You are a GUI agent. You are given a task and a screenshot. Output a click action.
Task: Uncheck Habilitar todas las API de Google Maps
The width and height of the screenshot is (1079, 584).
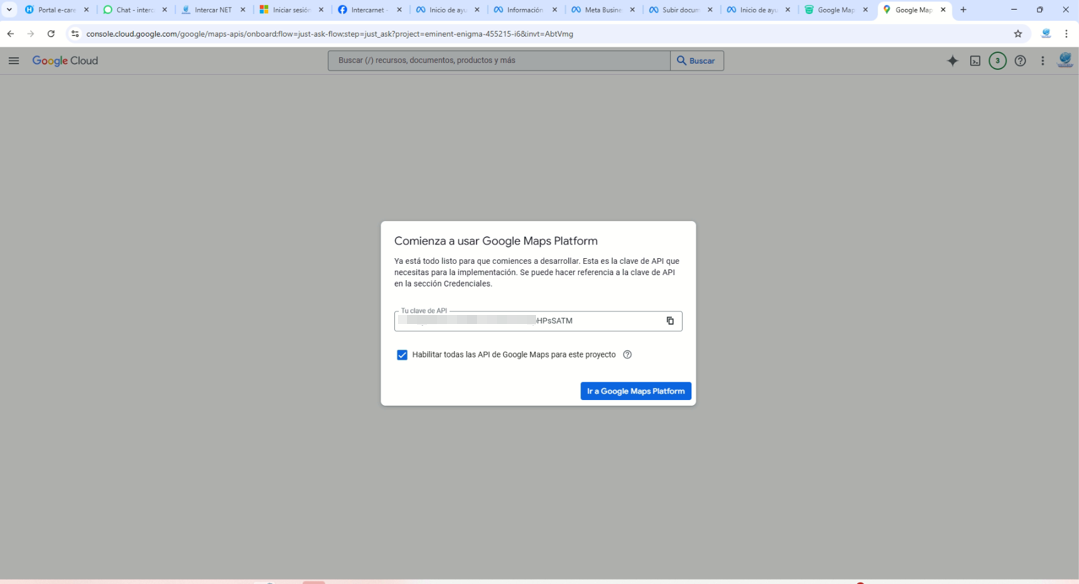pyautogui.click(x=402, y=355)
